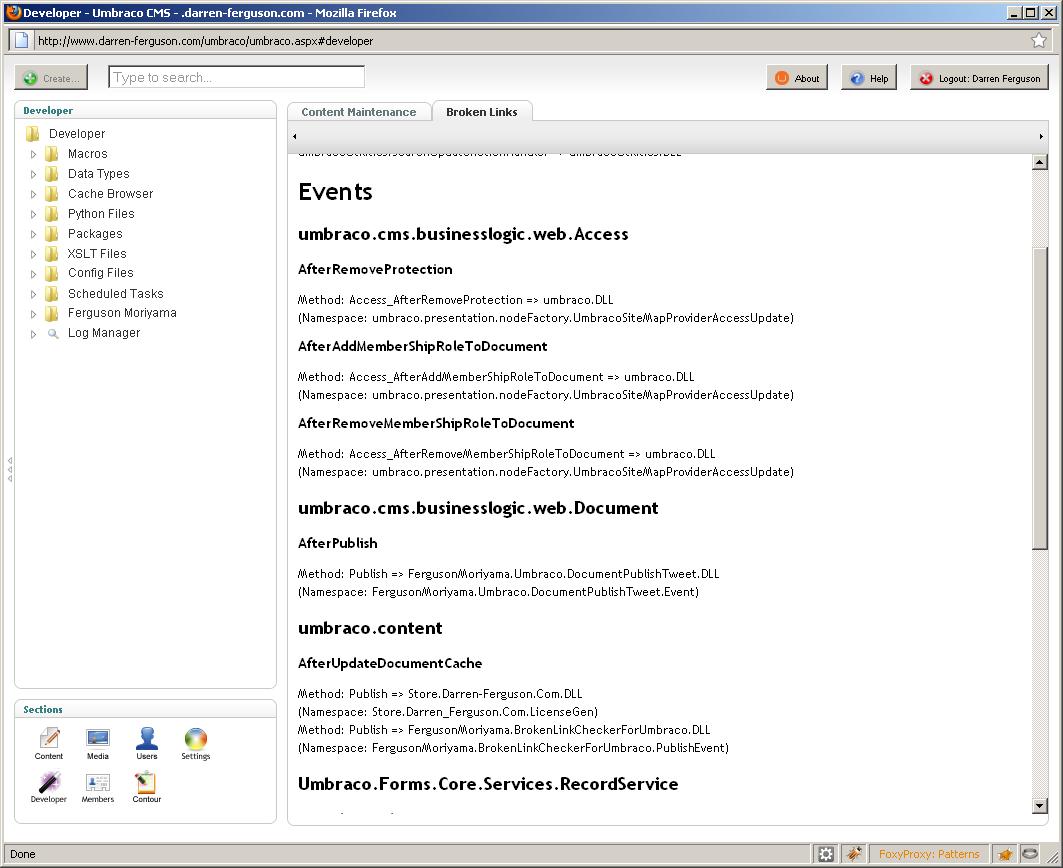The height and width of the screenshot is (868, 1063).
Task: Open the Help button
Action: click(x=869, y=78)
